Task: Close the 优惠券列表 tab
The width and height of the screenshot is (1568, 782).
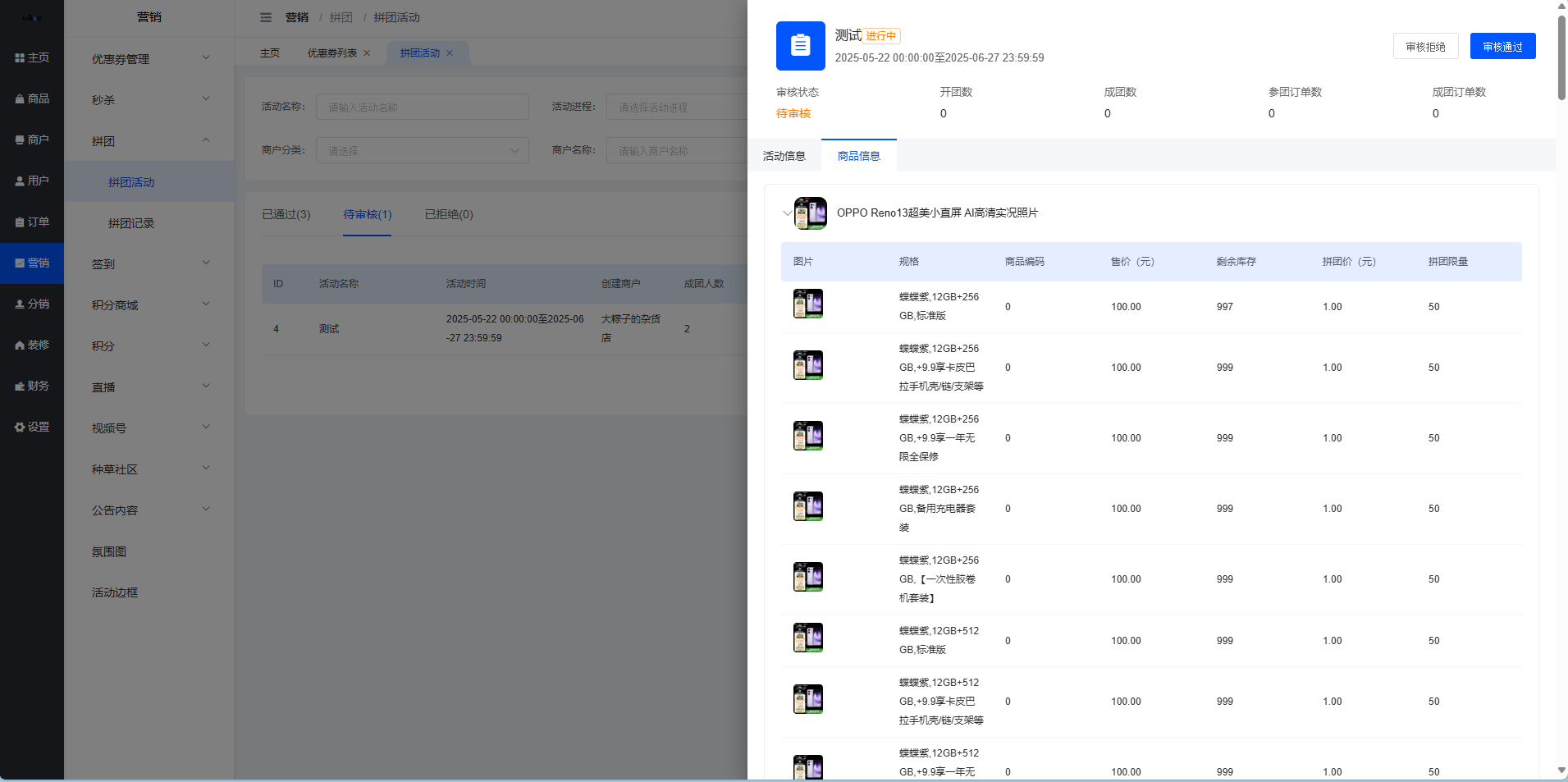Action: point(367,53)
